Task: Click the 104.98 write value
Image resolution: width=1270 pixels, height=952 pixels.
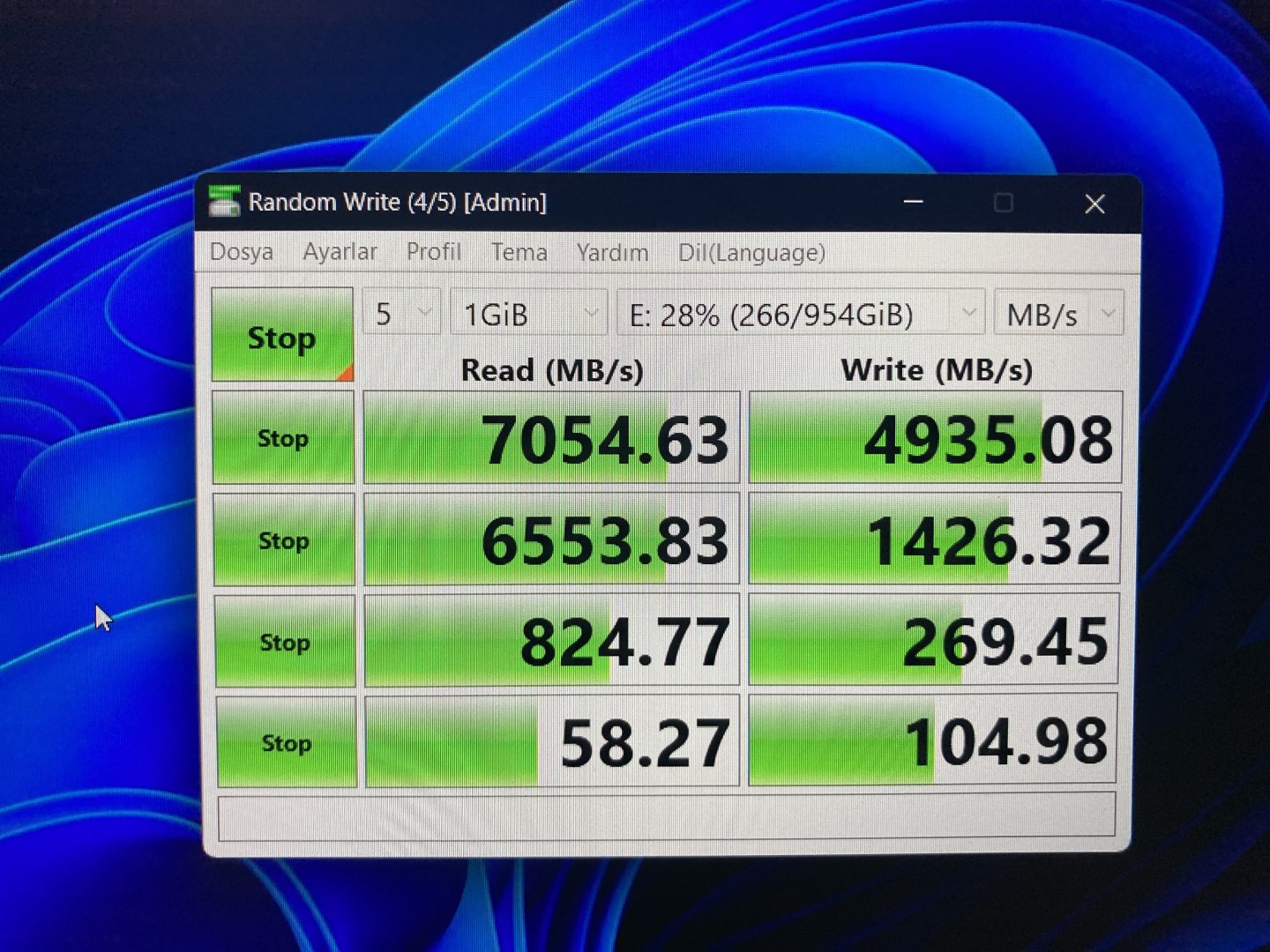Action: click(933, 740)
